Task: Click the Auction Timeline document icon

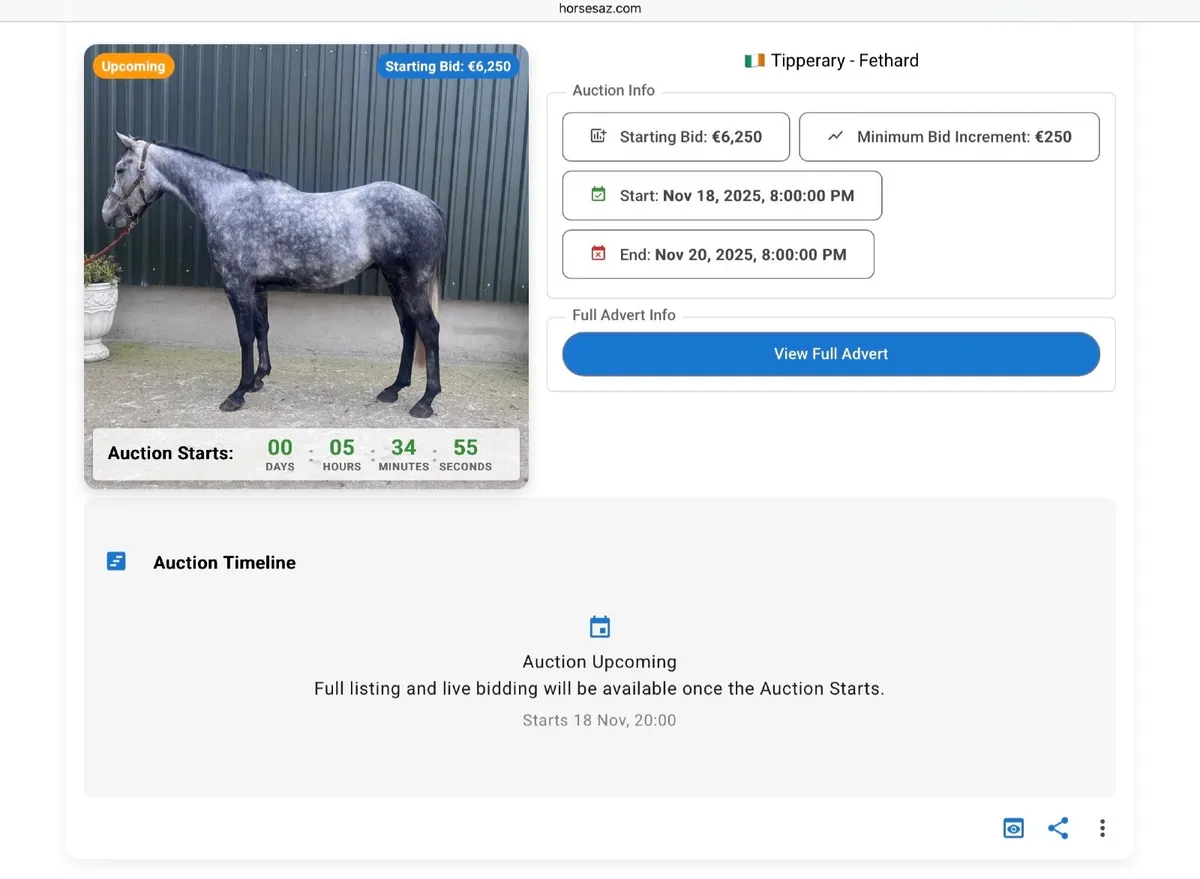Action: pos(116,561)
